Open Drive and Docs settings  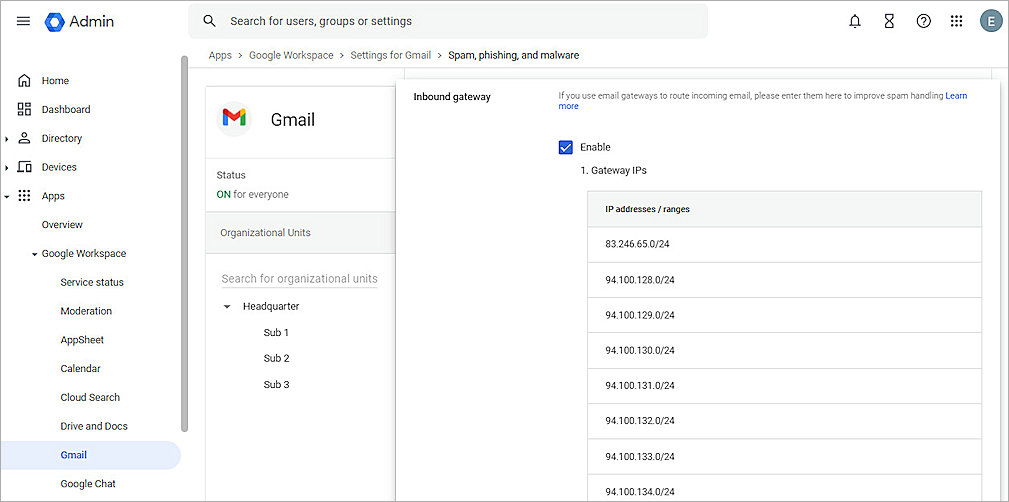tap(93, 426)
